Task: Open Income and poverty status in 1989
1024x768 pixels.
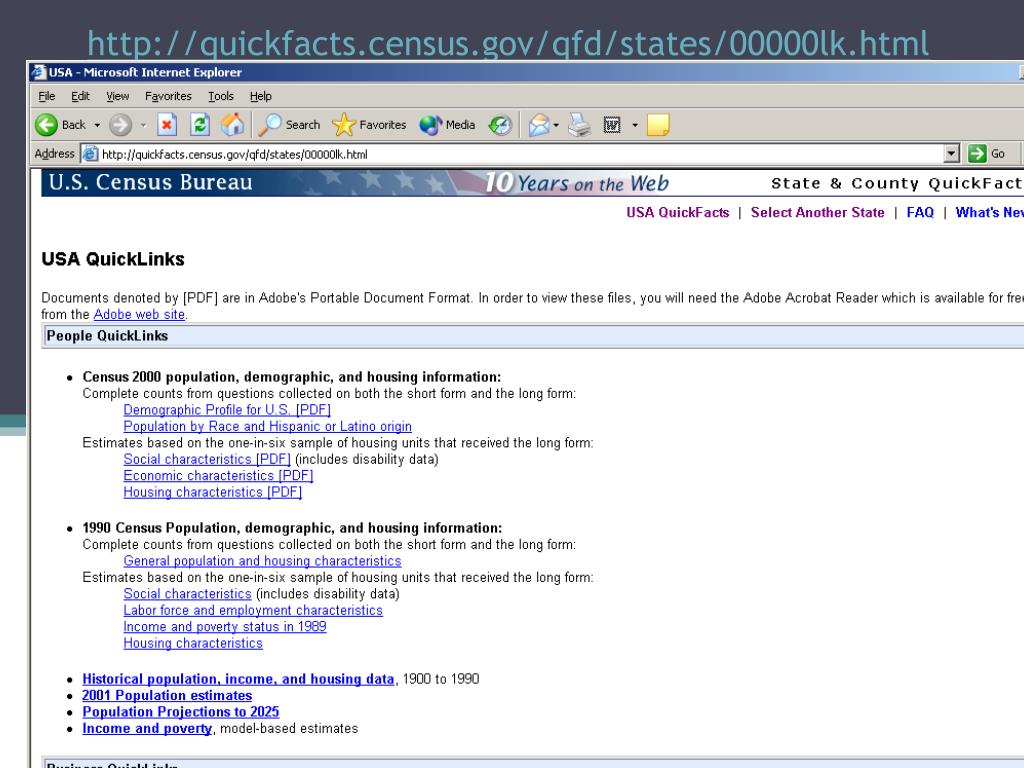Action: pyautogui.click(x=225, y=626)
